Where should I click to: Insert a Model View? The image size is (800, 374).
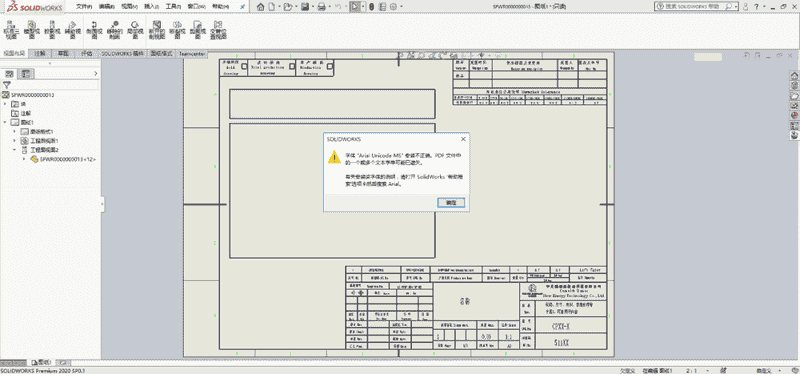coord(31,30)
